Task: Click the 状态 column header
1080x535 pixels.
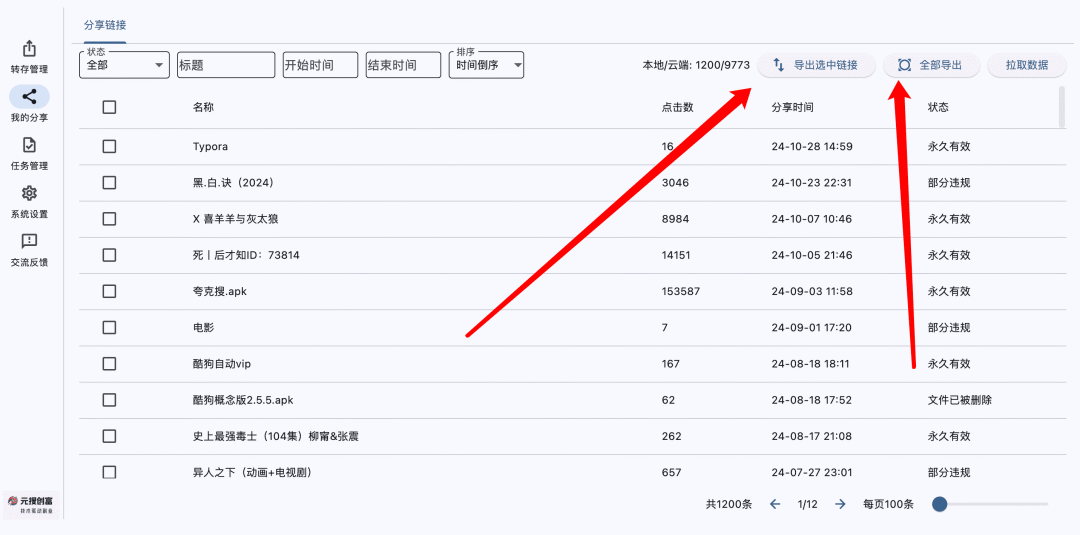Action: pos(938,107)
